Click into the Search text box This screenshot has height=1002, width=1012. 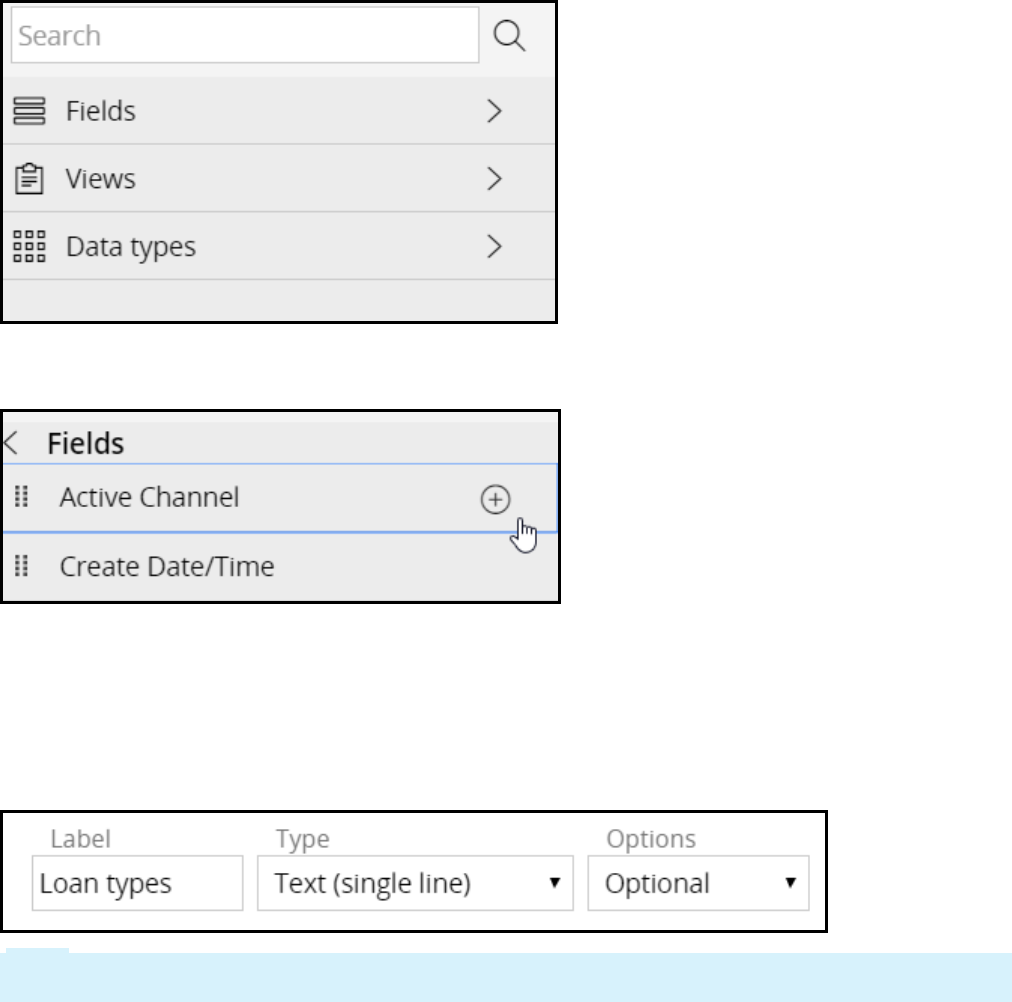pyautogui.click(x=245, y=37)
